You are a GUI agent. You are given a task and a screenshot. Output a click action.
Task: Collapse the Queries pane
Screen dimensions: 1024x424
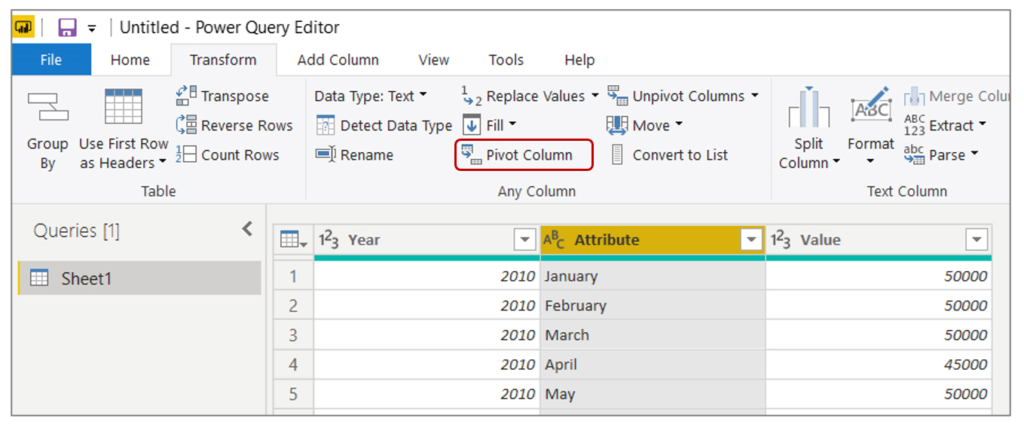247,229
